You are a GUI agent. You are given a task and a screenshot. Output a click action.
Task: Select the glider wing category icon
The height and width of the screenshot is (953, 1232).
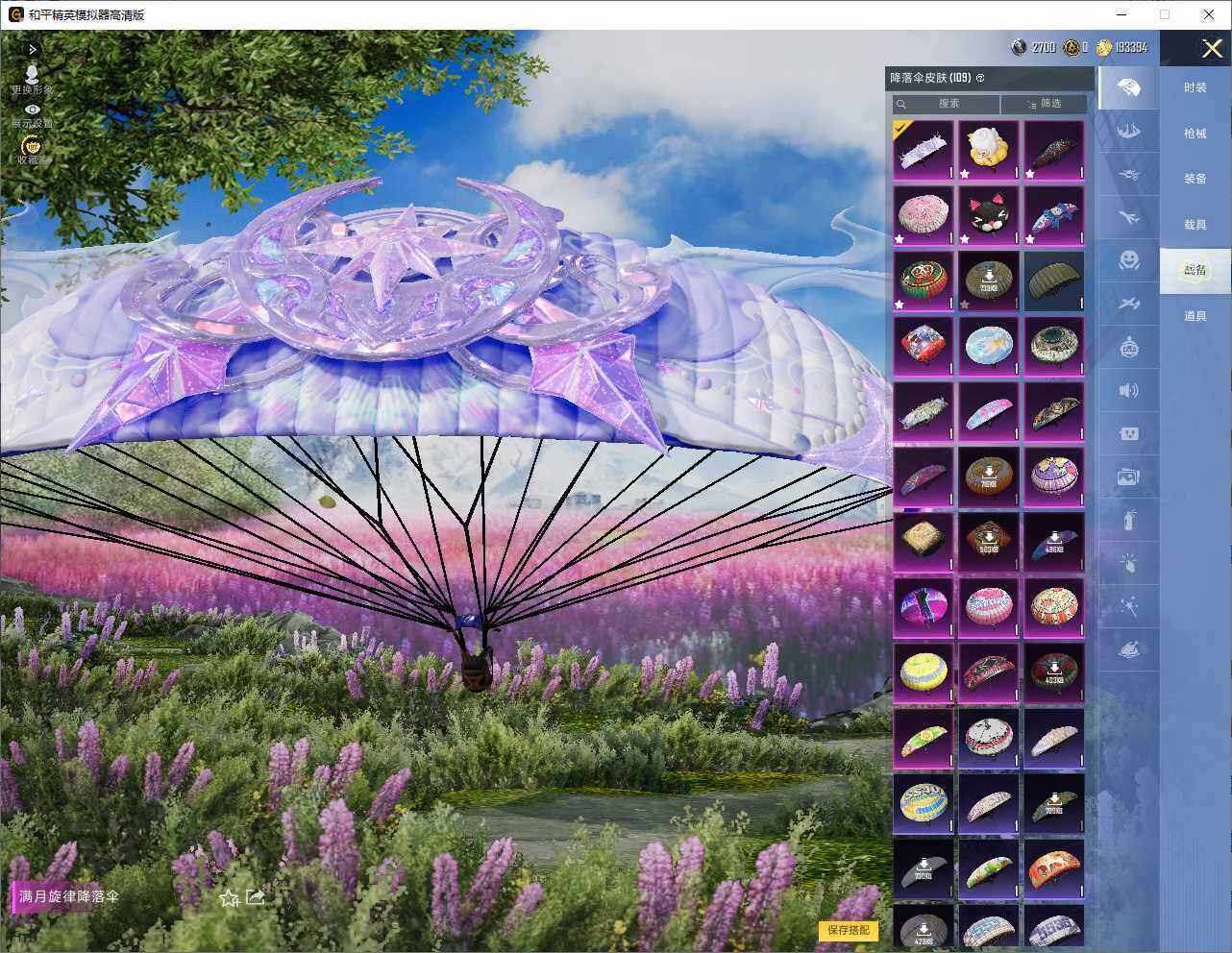tap(1128, 130)
